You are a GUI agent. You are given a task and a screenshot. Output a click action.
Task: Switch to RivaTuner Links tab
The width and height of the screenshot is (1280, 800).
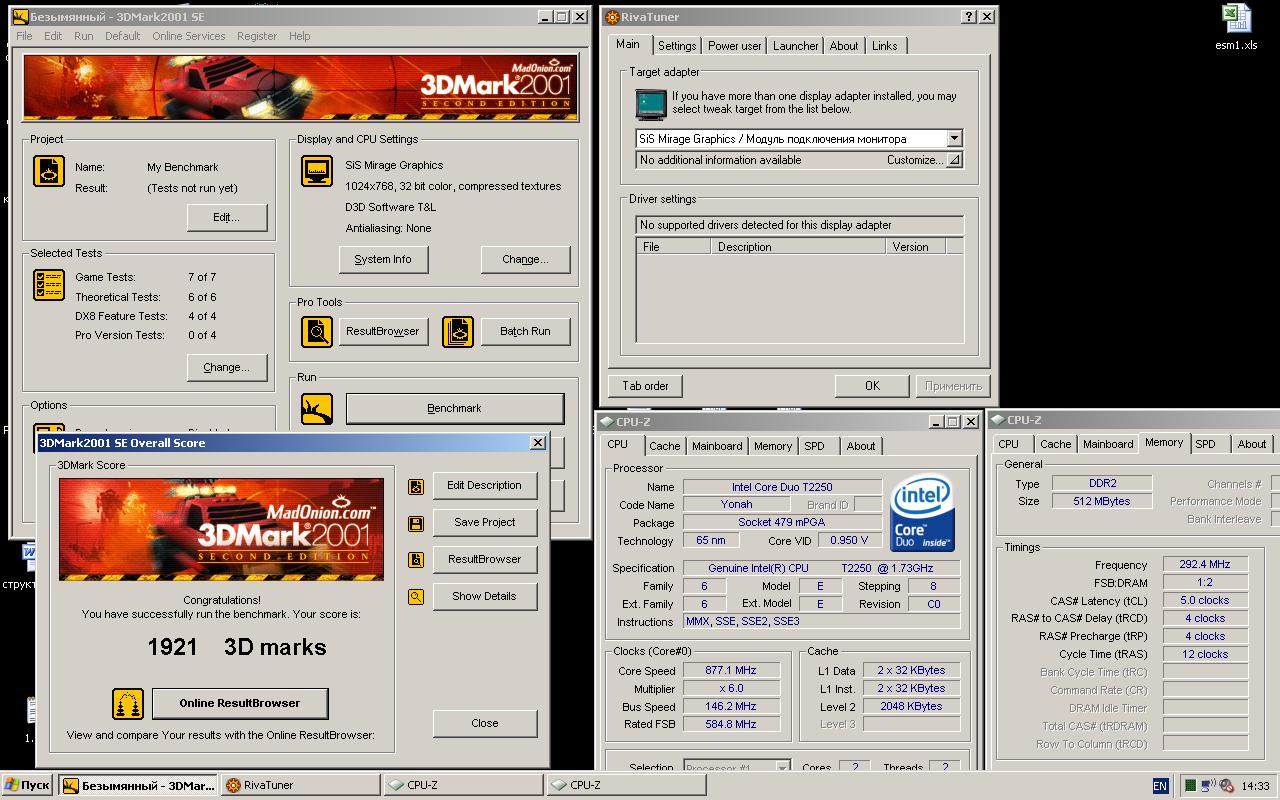pyautogui.click(x=885, y=46)
